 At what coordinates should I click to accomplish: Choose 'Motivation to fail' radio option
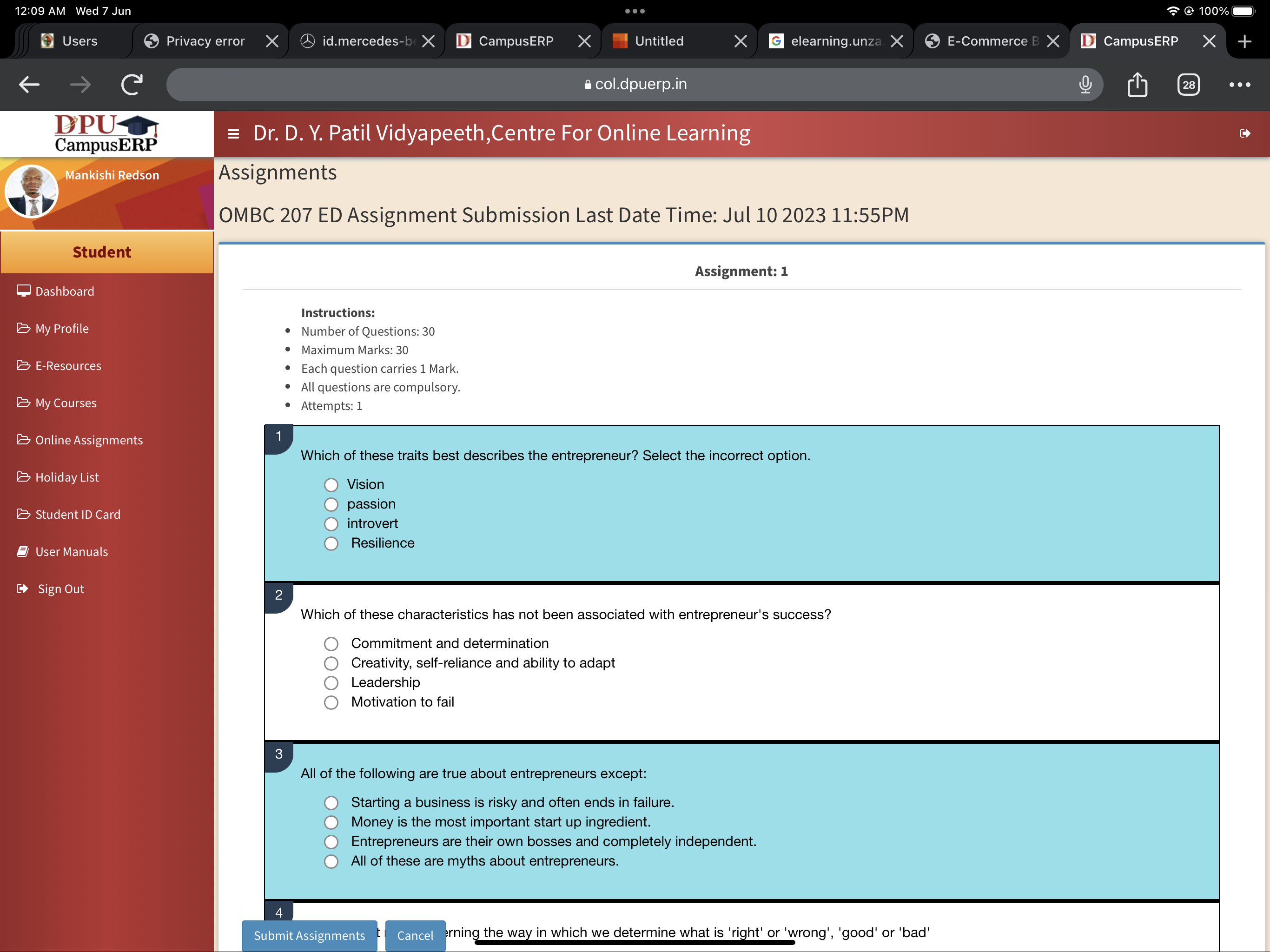(331, 703)
